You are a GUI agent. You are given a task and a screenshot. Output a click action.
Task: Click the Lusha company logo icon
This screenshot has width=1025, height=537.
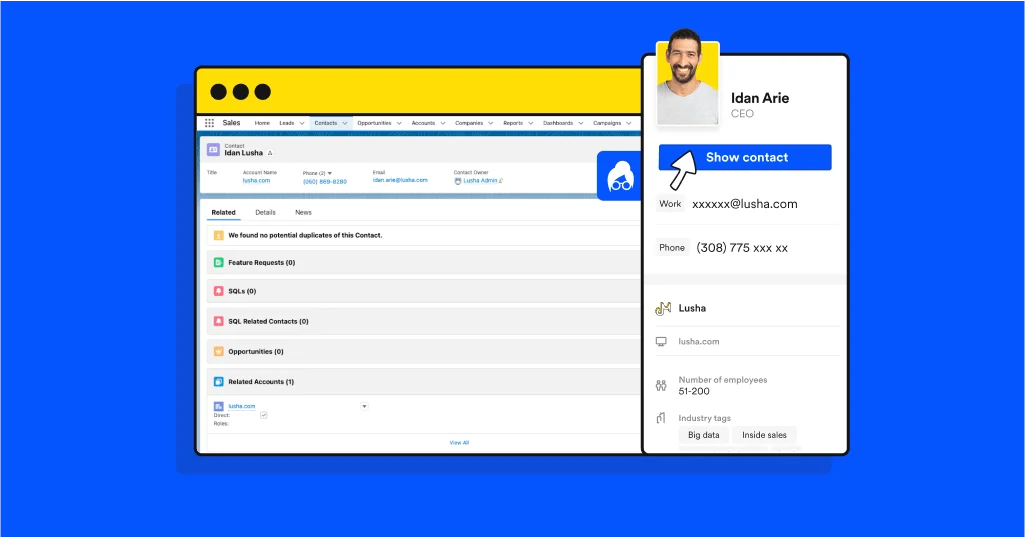[663, 308]
